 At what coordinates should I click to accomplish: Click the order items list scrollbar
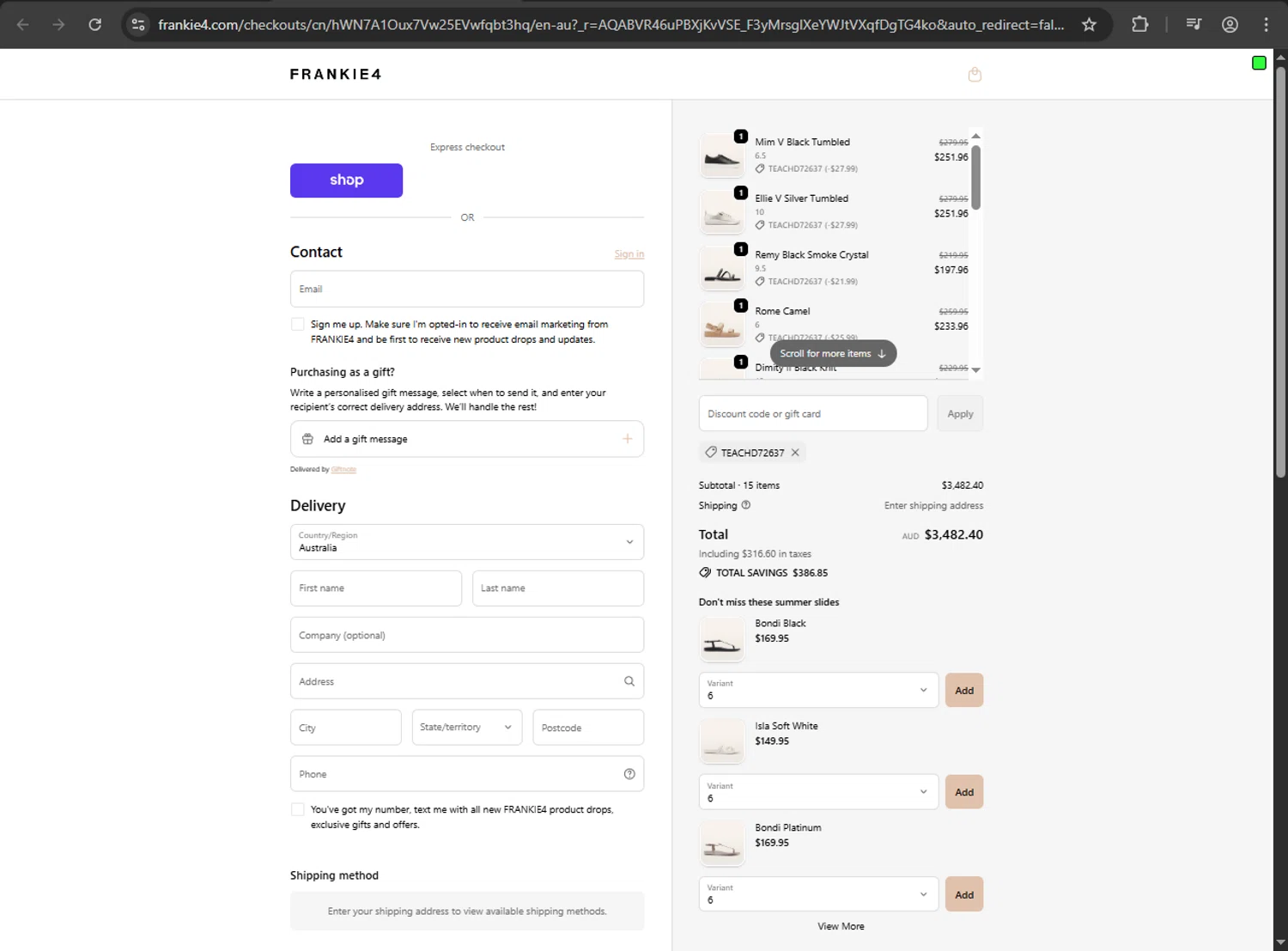pyautogui.click(x=976, y=178)
